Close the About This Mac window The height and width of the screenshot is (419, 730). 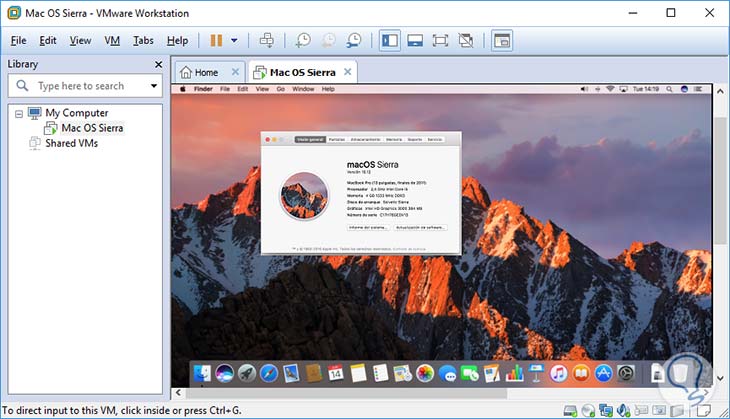point(268,139)
